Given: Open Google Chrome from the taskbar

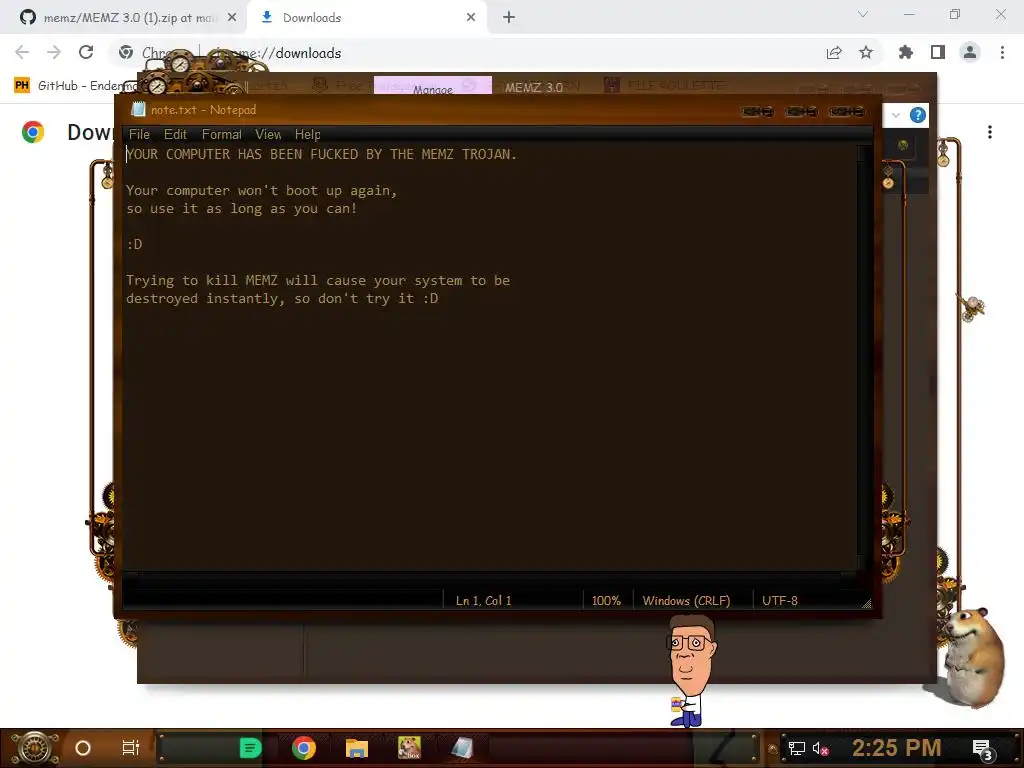Looking at the screenshot, I should tap(304, 748).
